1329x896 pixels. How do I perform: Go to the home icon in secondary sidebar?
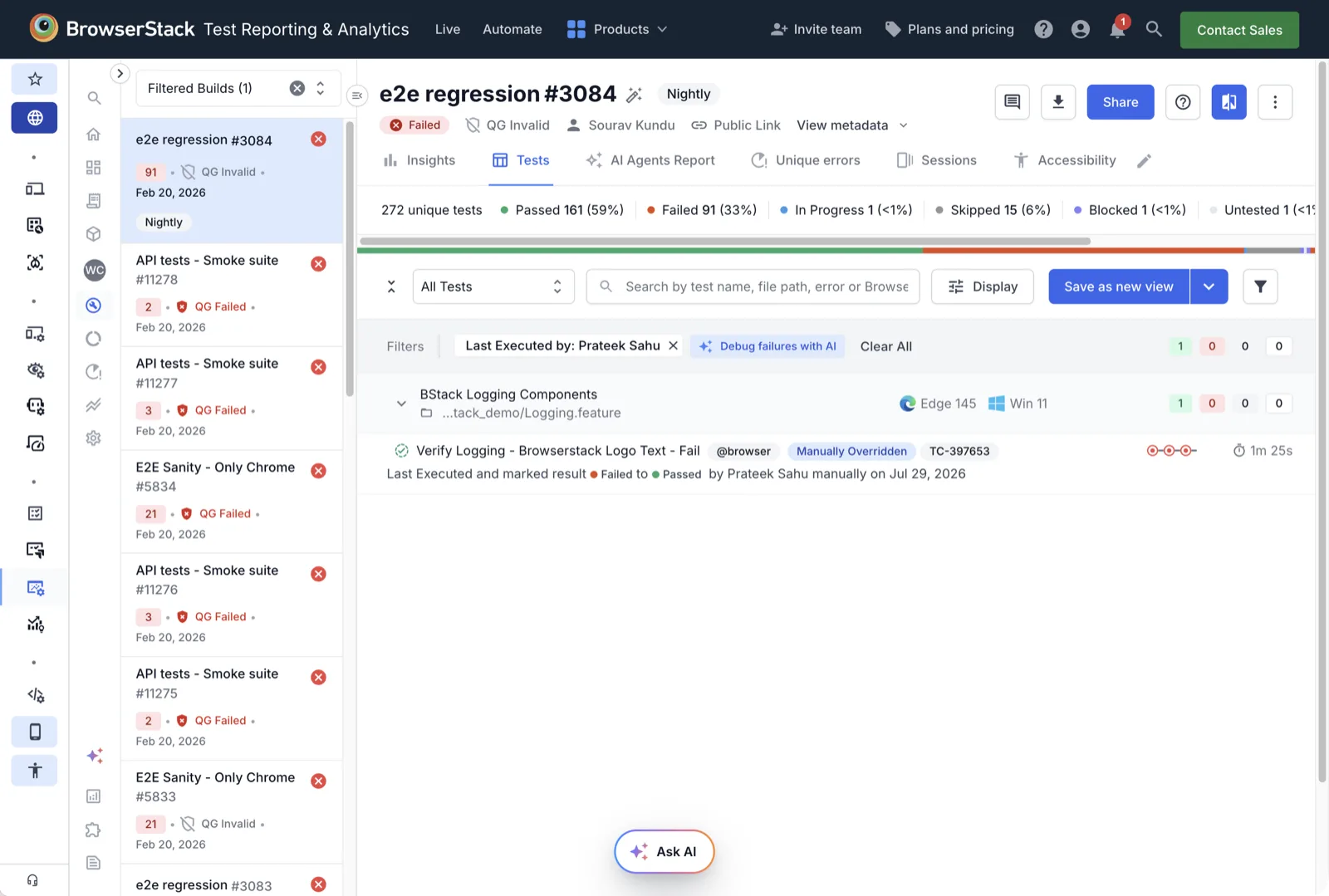tap(94, 135)
